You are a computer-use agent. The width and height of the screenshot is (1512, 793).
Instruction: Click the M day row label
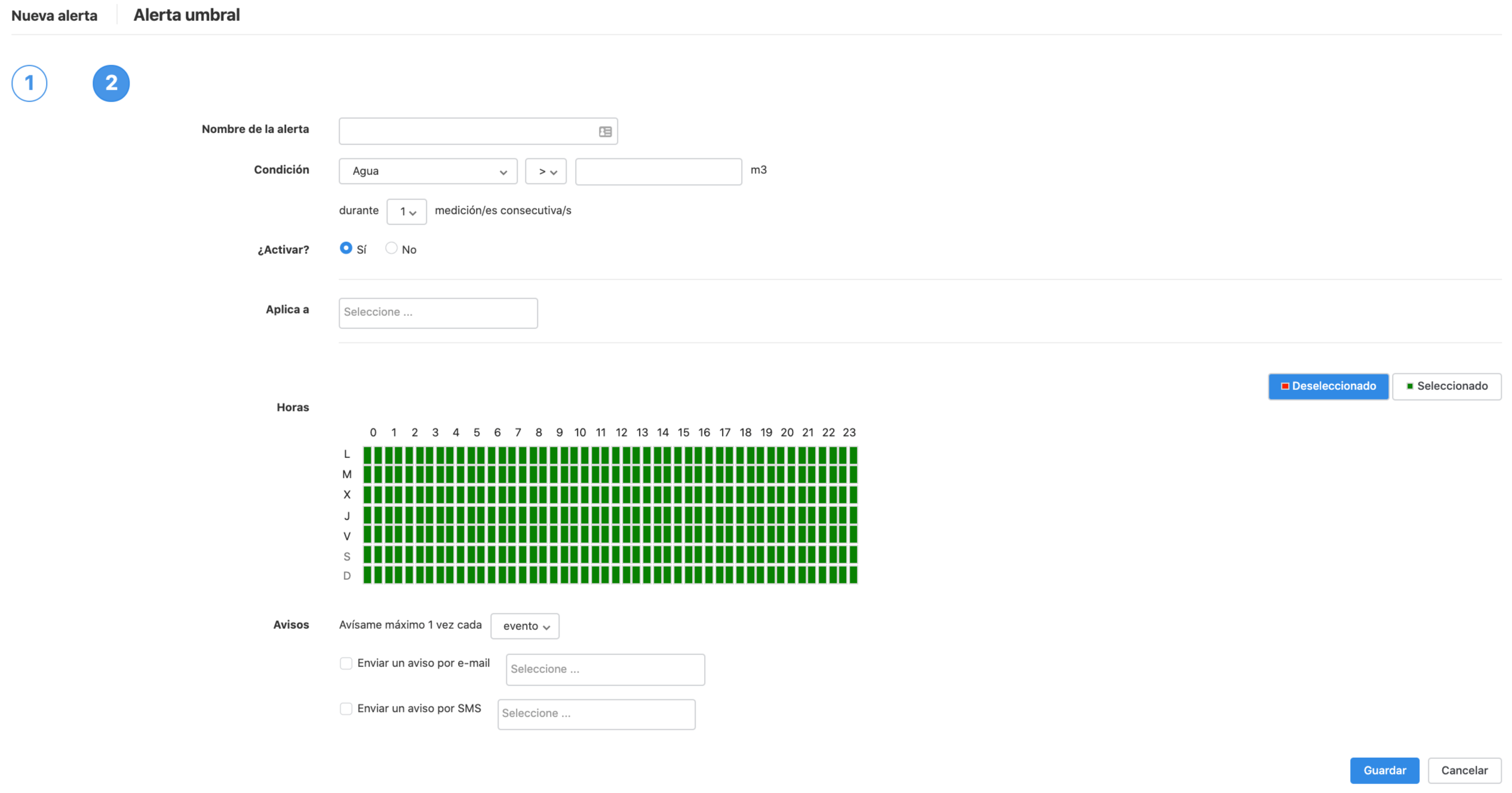pyautogui.click(x=347, y=475)
